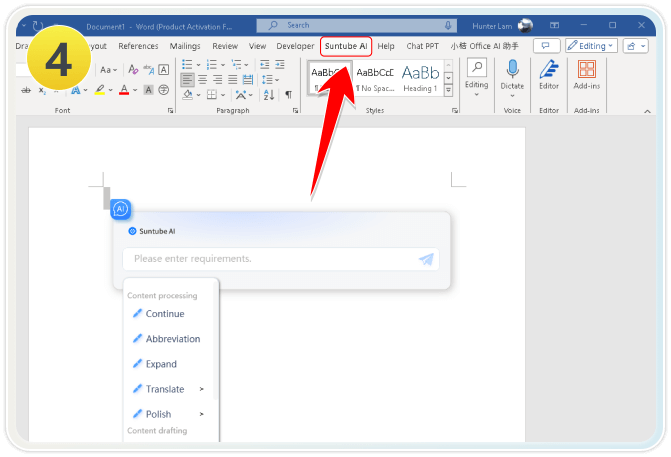671x457 pixels.
Task: Apply the No Spacing style
Action: point(375,78)
